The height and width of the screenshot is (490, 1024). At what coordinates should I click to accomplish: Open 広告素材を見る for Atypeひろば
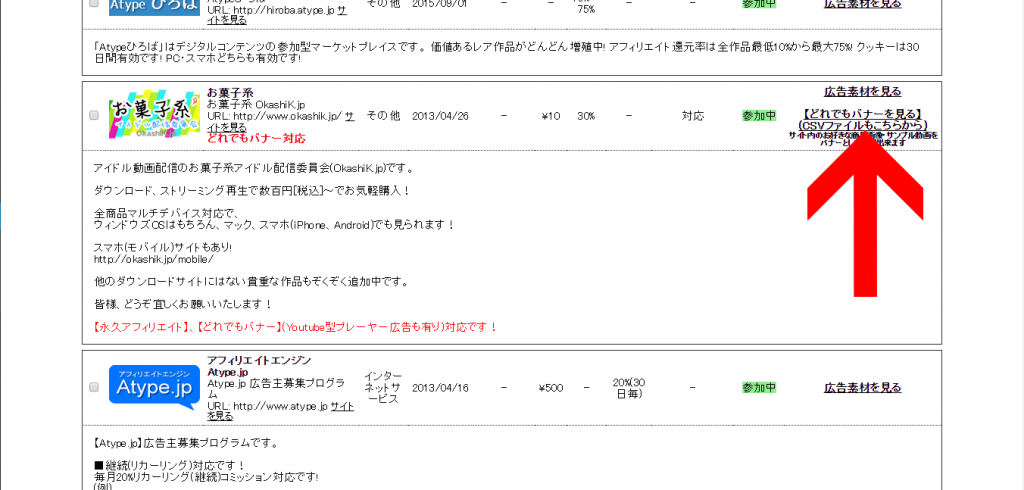862,4
